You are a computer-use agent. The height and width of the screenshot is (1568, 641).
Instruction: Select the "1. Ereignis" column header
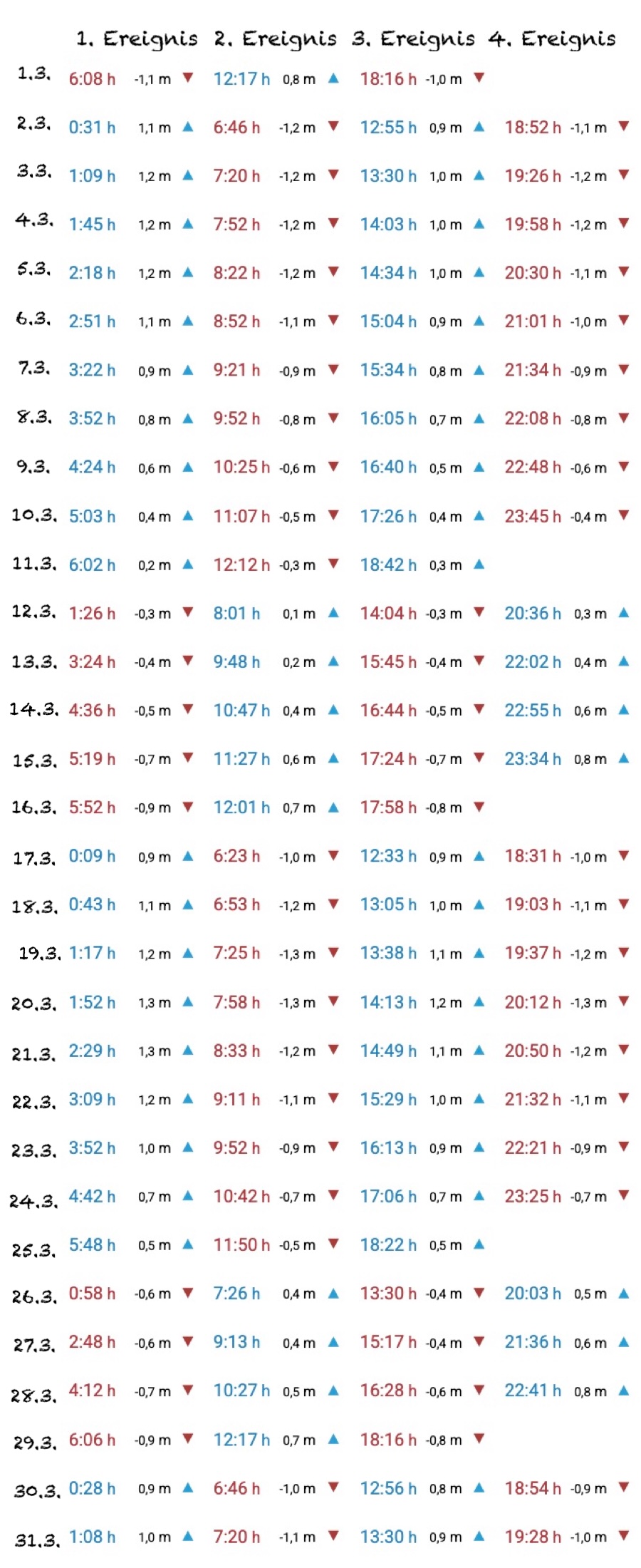click(137, 38)
